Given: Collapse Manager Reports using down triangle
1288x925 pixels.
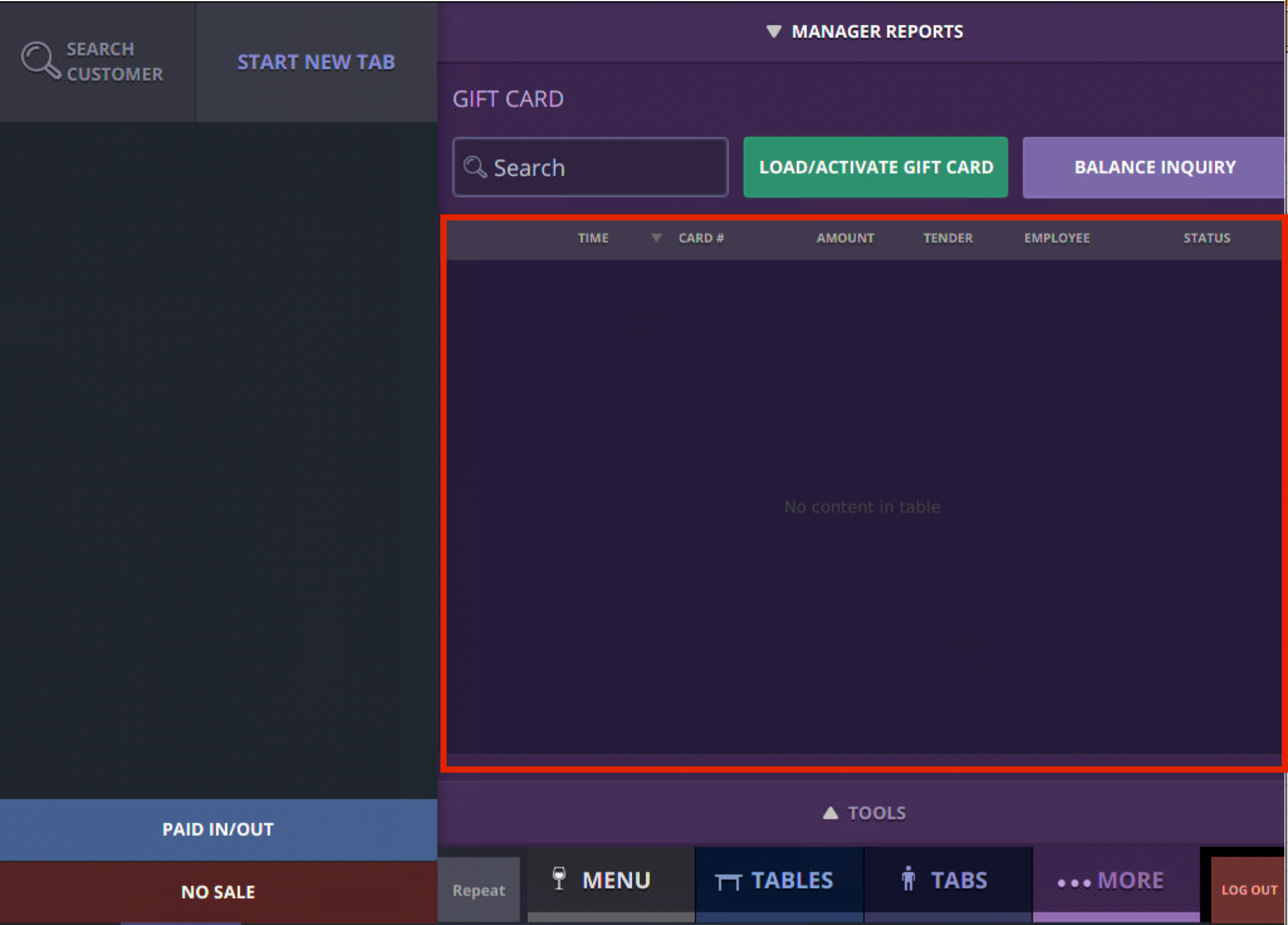Looking at the screenshot, I should 774,31.
